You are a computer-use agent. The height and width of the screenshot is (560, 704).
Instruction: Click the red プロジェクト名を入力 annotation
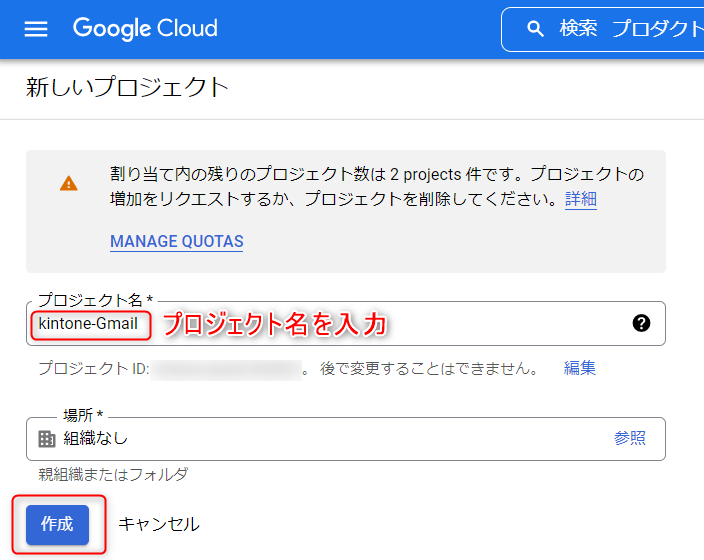[274, 324]
